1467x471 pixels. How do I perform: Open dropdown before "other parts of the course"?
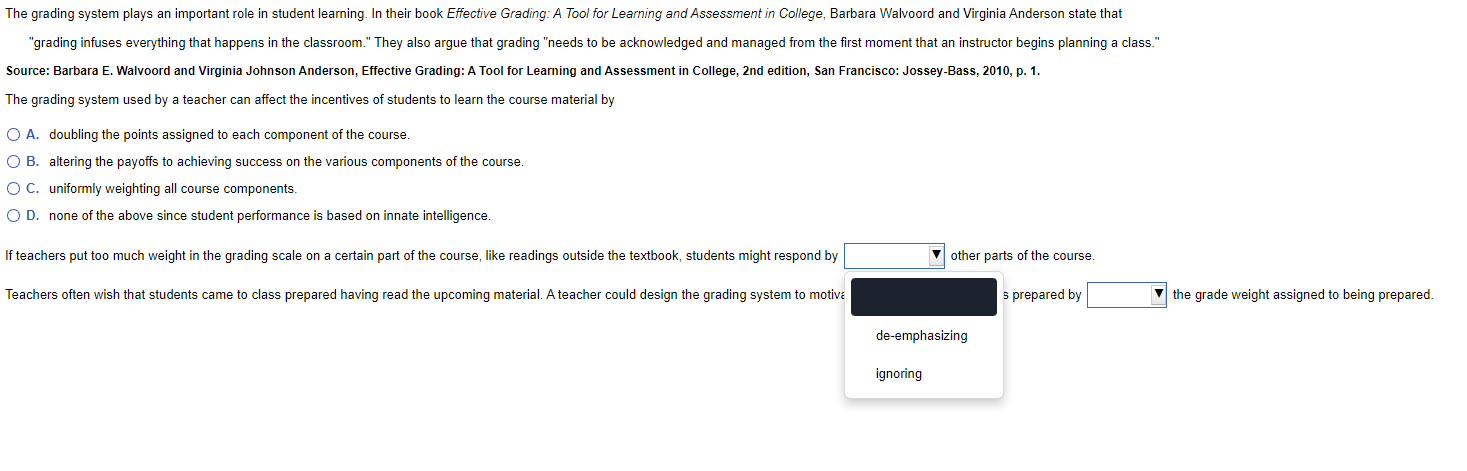[x=894, y=256]
